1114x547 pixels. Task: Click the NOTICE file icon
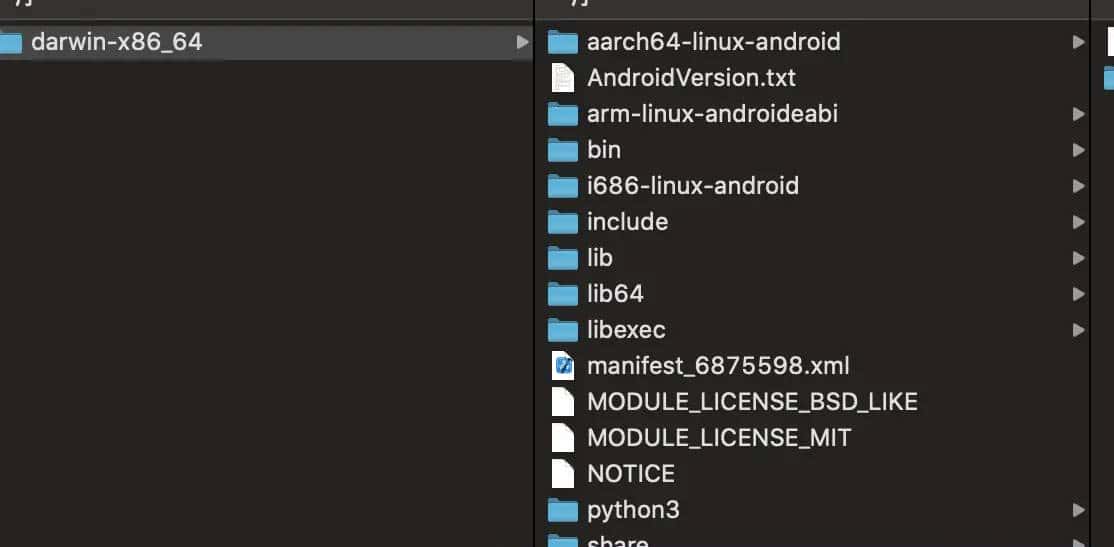click(x=563, y=475)
